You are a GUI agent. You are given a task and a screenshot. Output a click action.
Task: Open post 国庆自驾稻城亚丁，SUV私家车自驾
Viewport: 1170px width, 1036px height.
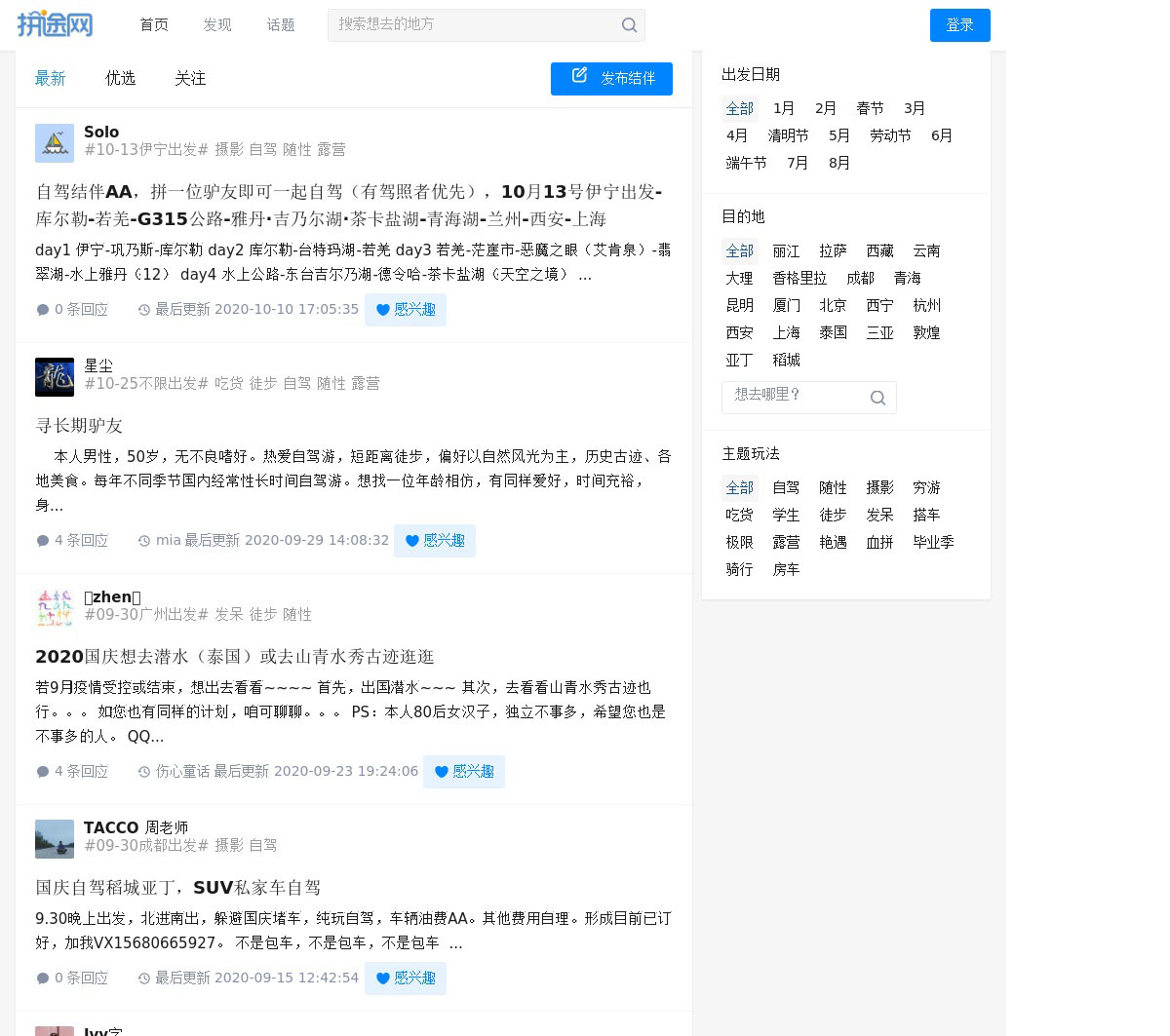click(178, 888)
